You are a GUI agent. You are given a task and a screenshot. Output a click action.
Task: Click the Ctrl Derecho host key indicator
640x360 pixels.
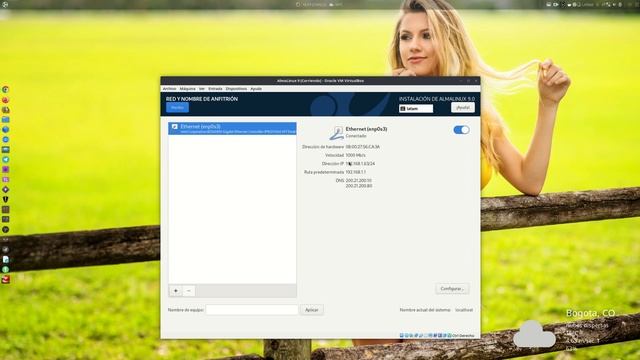(x=463, y=336)
